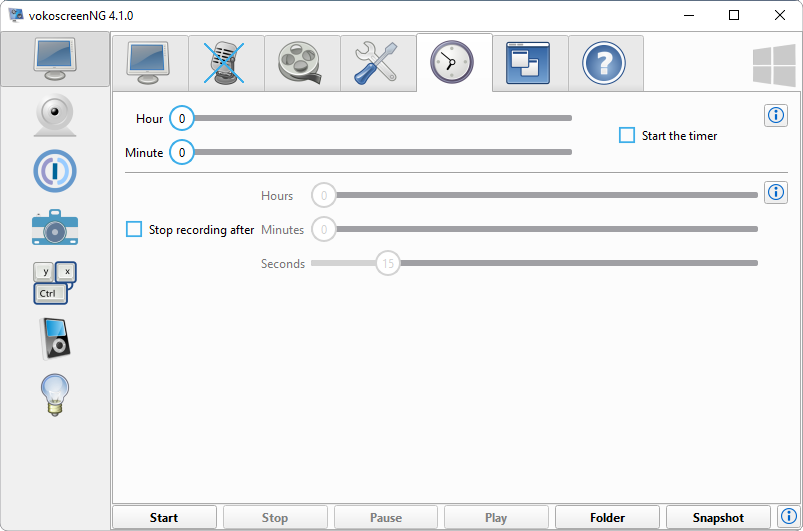This screenshot has height=531, width=803.
Task: Click the Folder button
Action: click(607, 518)
